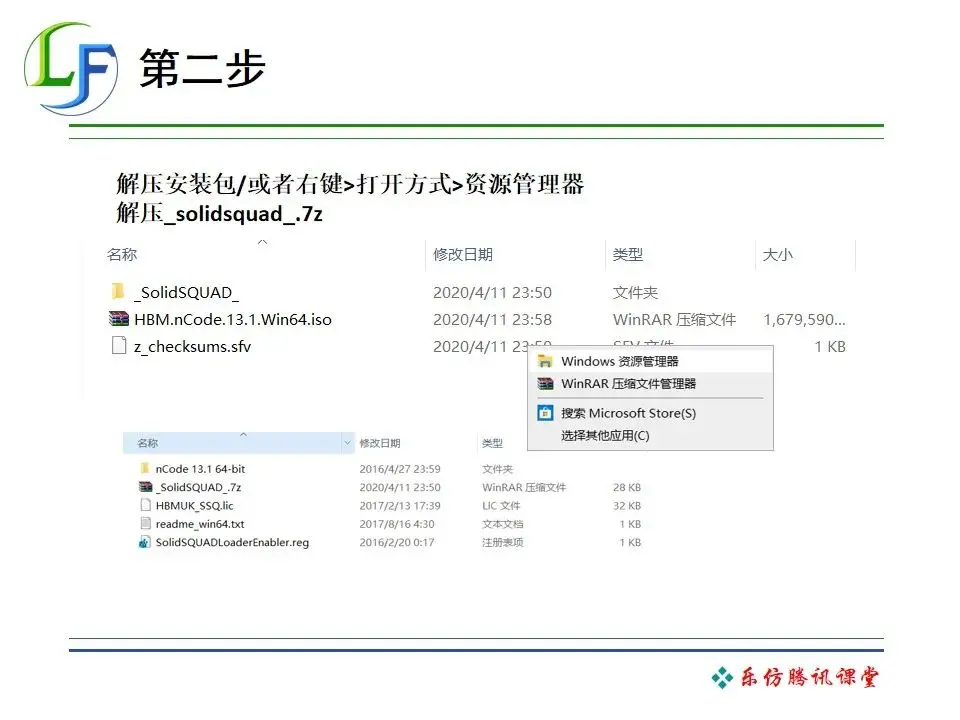Select the _SolidSQUAD_ folder icon
This screenshot has width=960, height=720.
(x=118, y=292)
